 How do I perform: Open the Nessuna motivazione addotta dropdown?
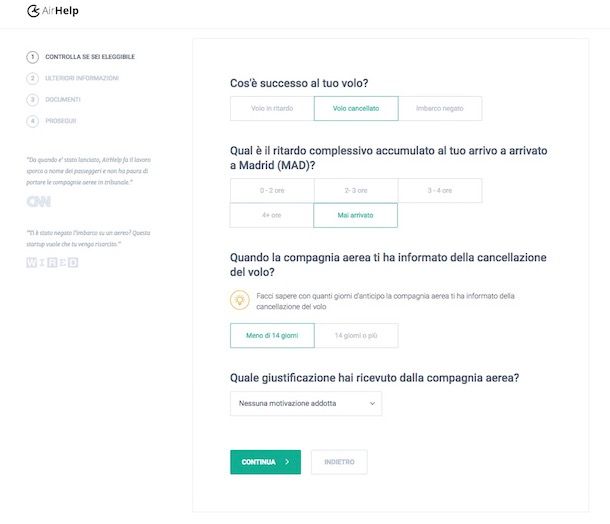[x=306, y=403]
